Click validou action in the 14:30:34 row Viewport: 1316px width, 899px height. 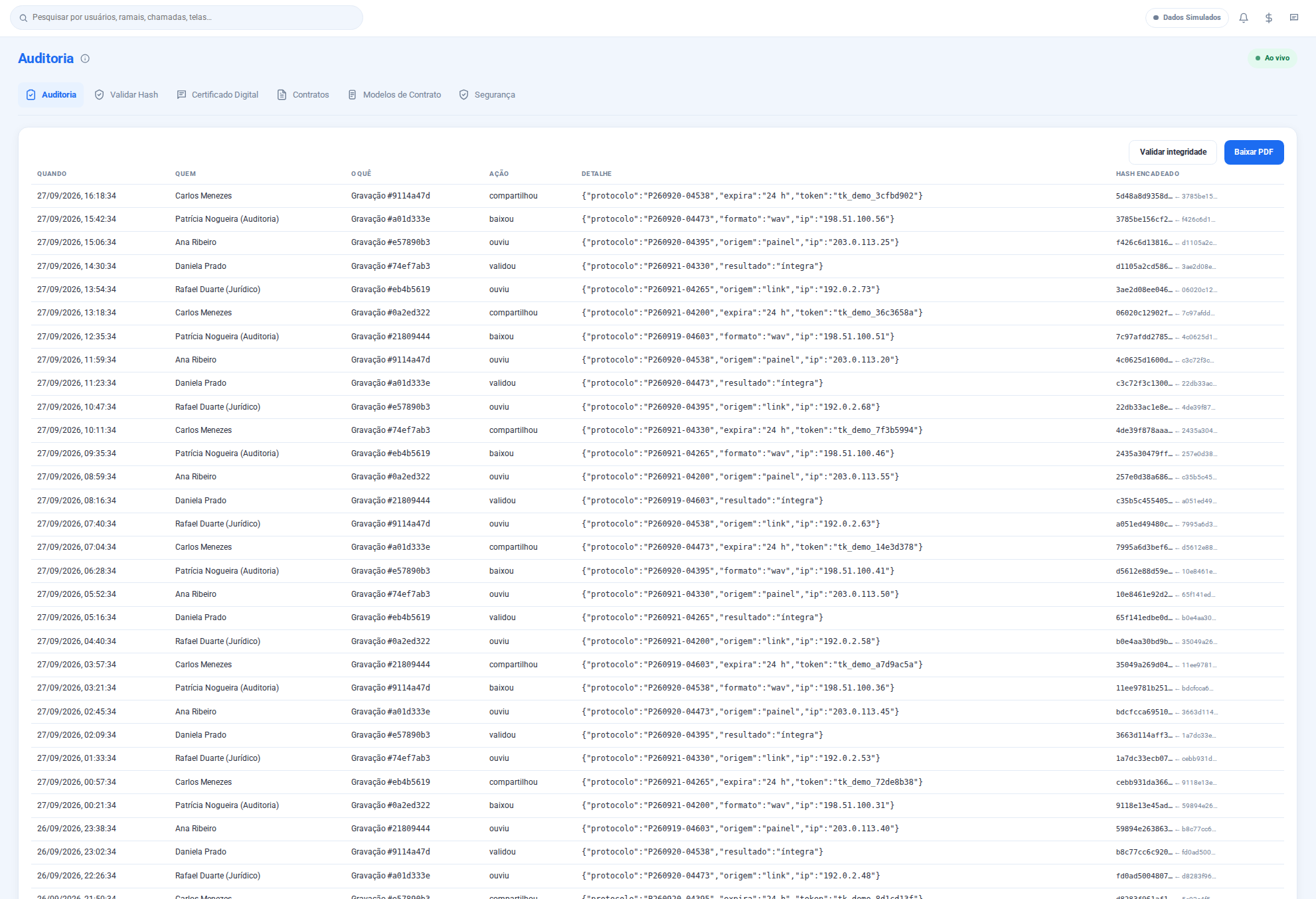[503, 266]
